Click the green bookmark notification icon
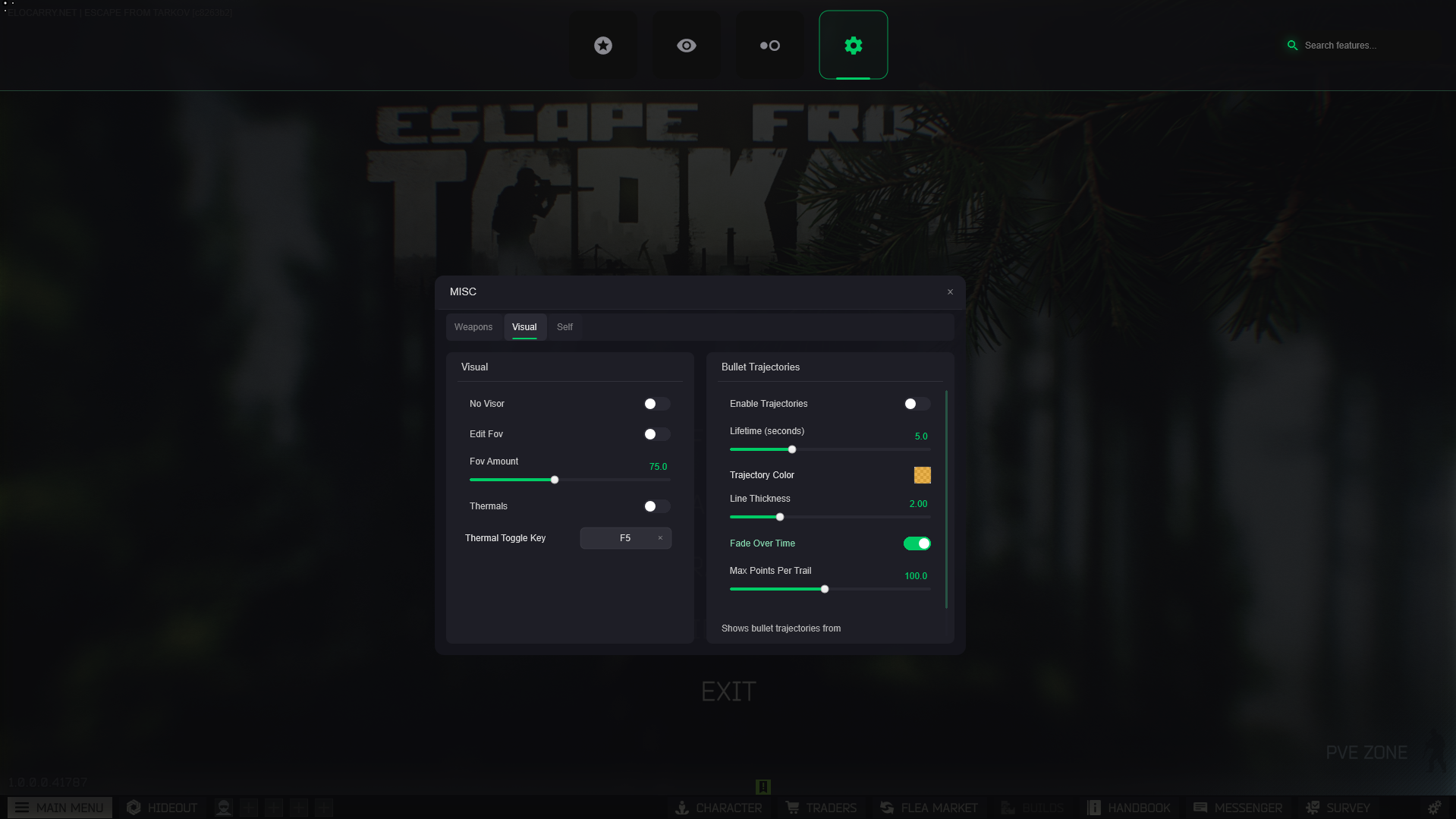 763,786
